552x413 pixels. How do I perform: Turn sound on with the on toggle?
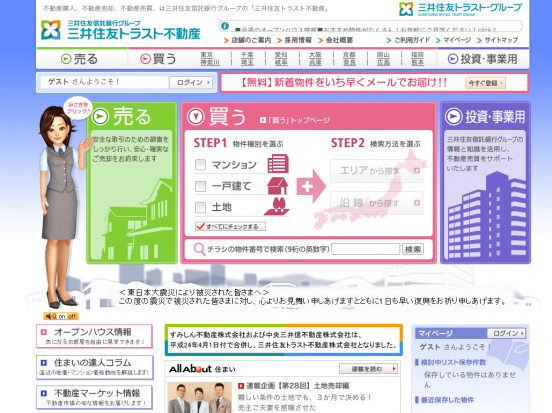[62, 317]
